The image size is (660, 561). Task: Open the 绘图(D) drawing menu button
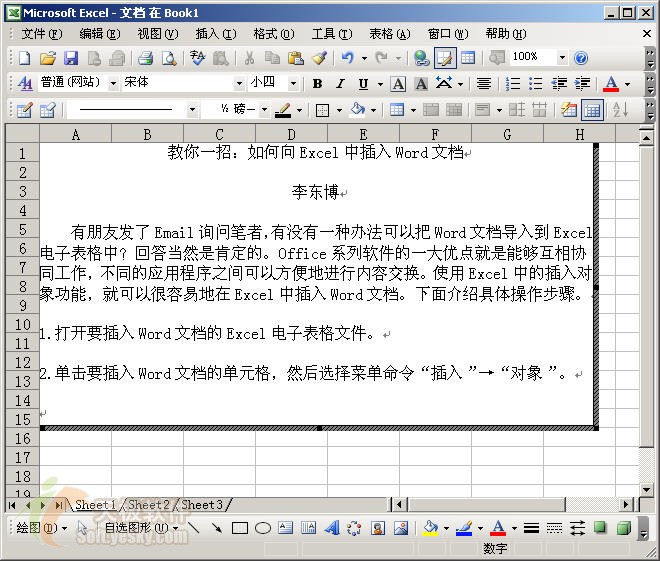pyautogui.click(x=41, y=528)
